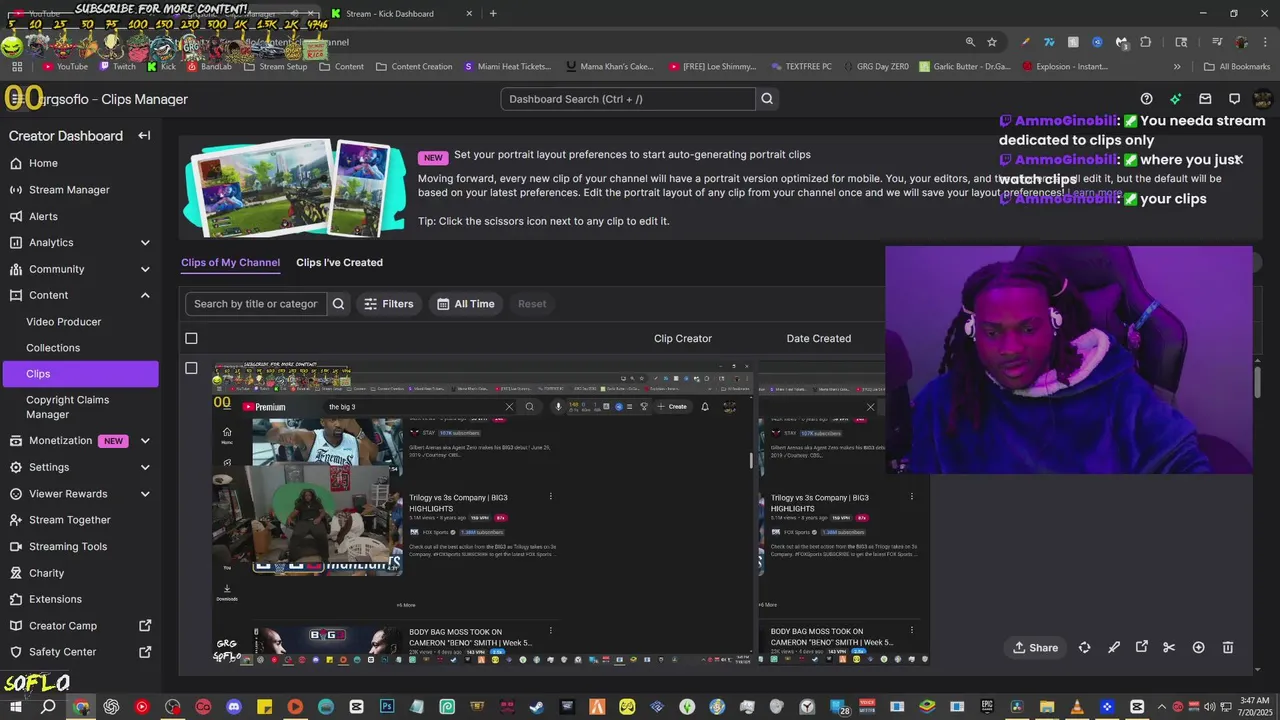Open the channel profile avatar menu
The image size is (1280, 720).
pyautogui.click(x=1262, y=99)
